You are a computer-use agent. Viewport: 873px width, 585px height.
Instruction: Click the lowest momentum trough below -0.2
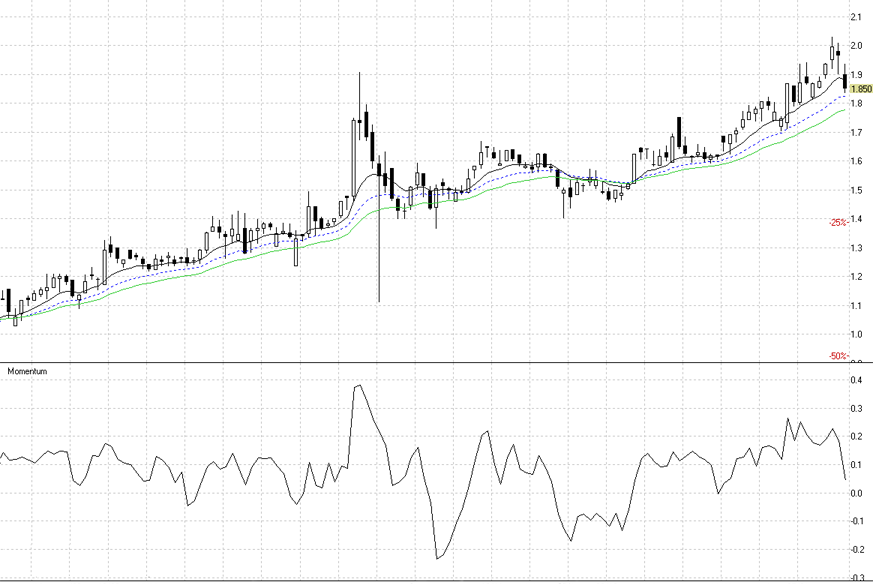[437, 558]
